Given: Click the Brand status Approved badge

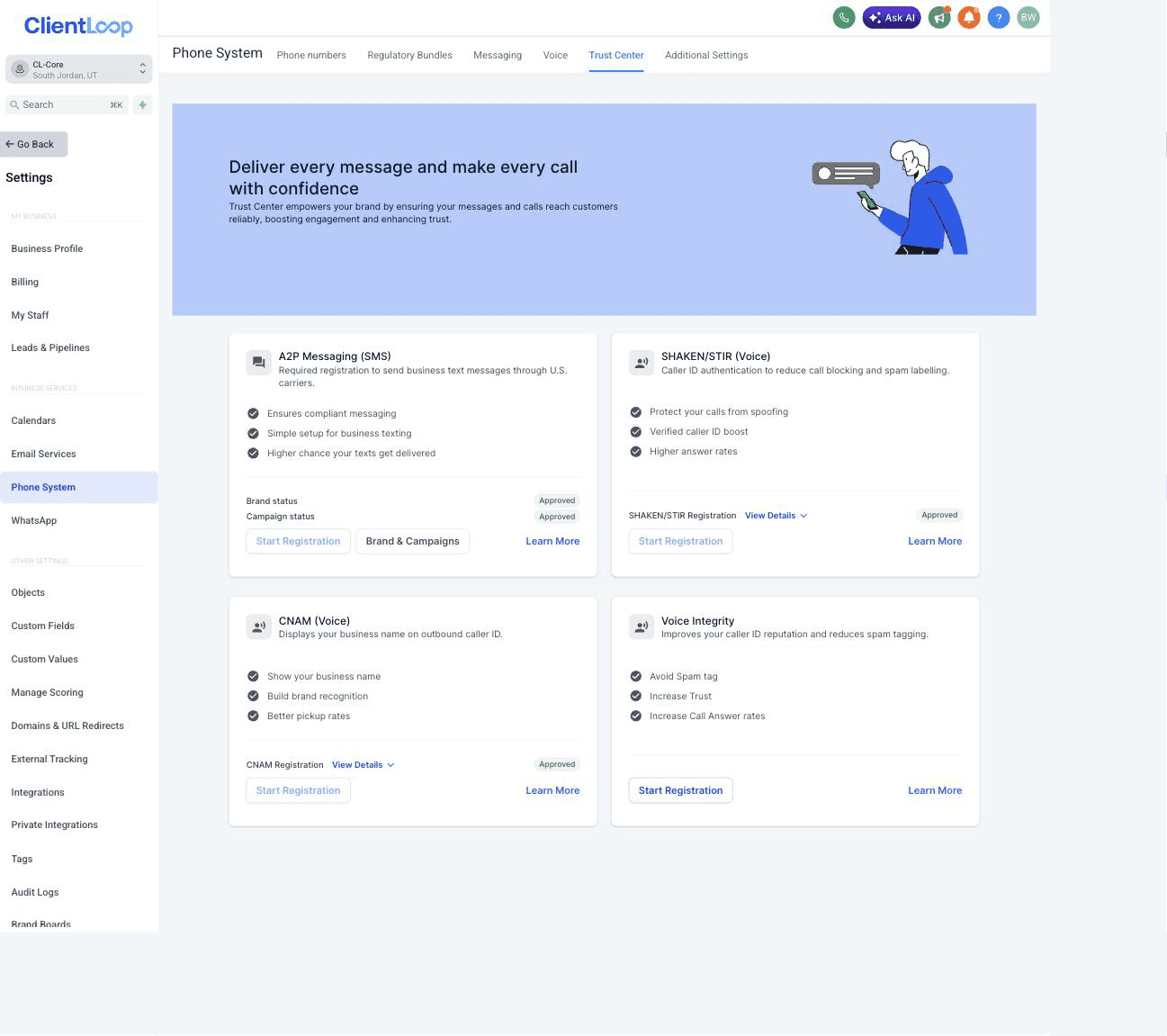Looking at the screenshot, I should (557, 500).
